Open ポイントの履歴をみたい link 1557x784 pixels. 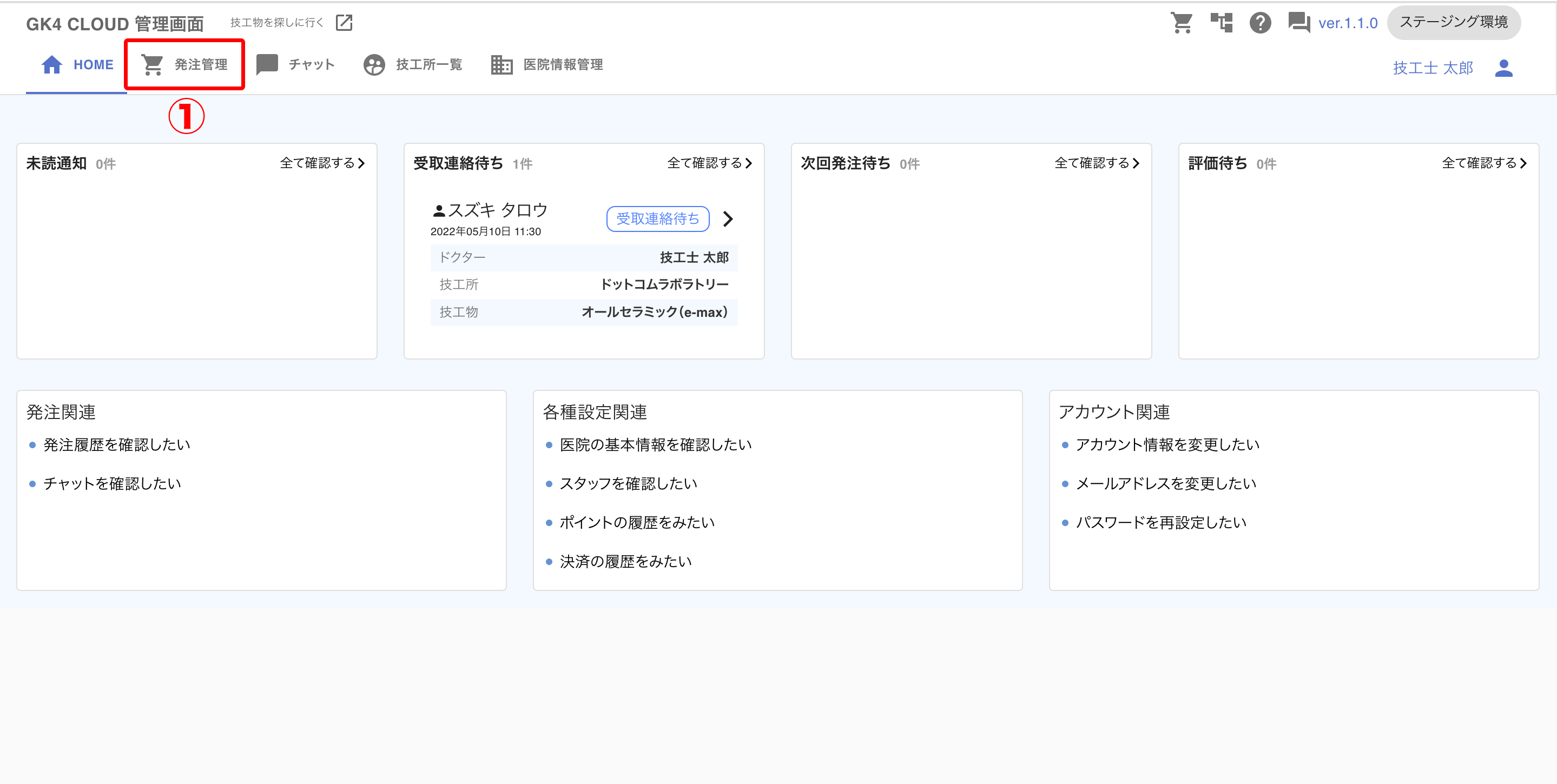pyautogui.click(x=637, y=523)
